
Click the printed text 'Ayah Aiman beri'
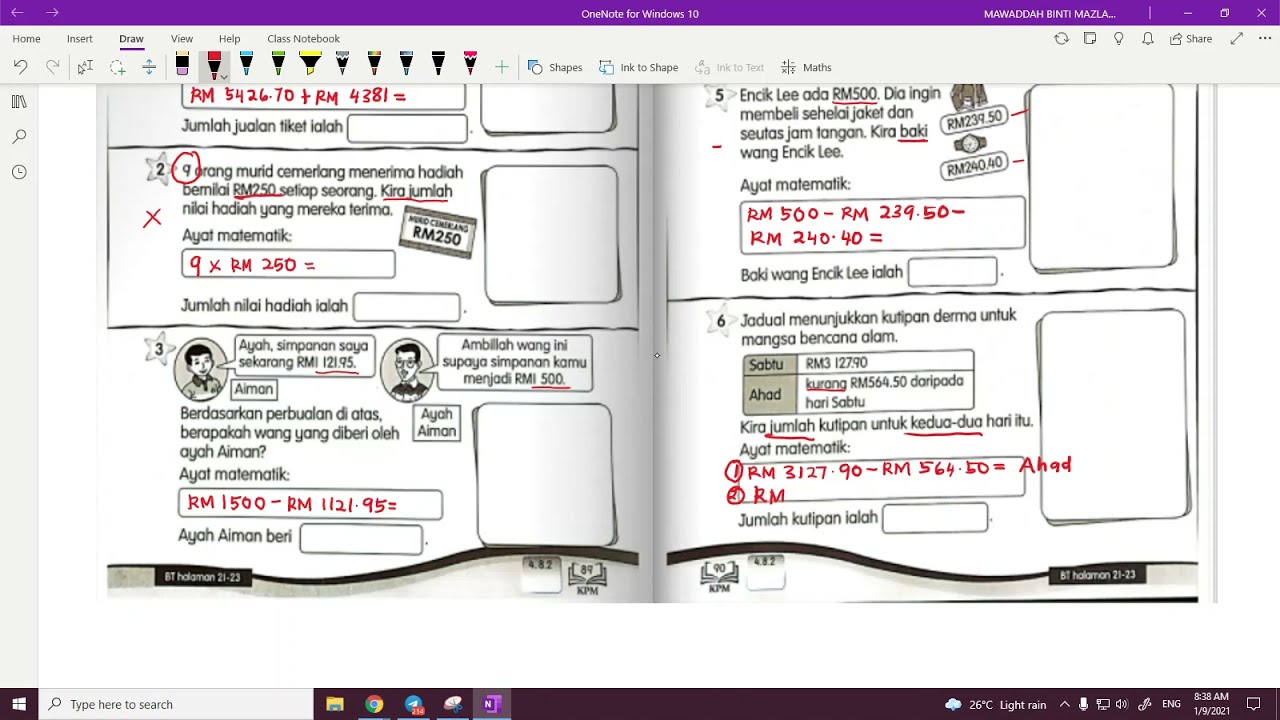235,536
